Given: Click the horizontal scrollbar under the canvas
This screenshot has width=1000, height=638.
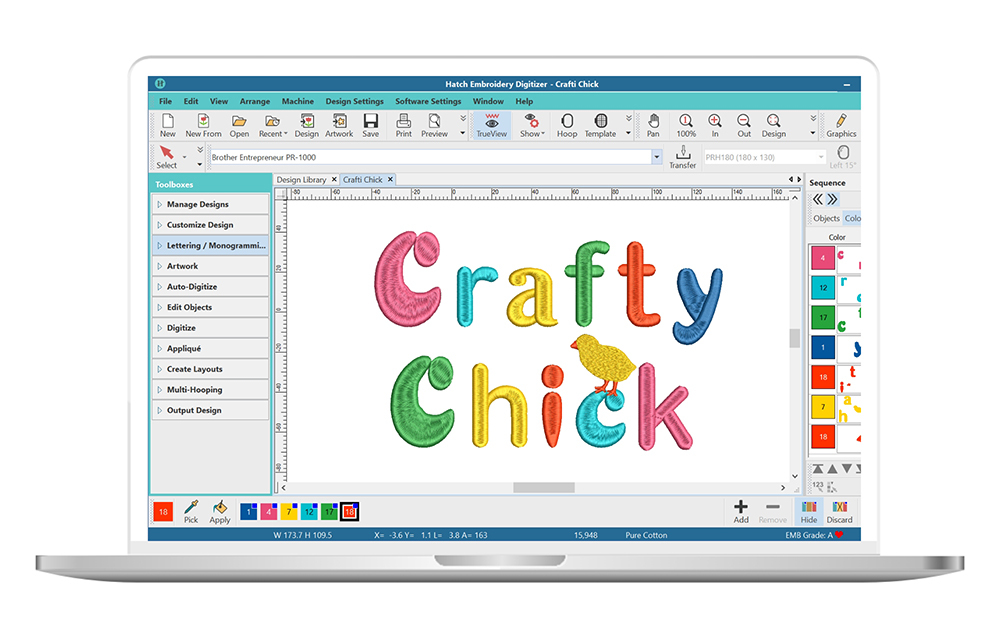Looking at the screenshot, I should point(544,488).
